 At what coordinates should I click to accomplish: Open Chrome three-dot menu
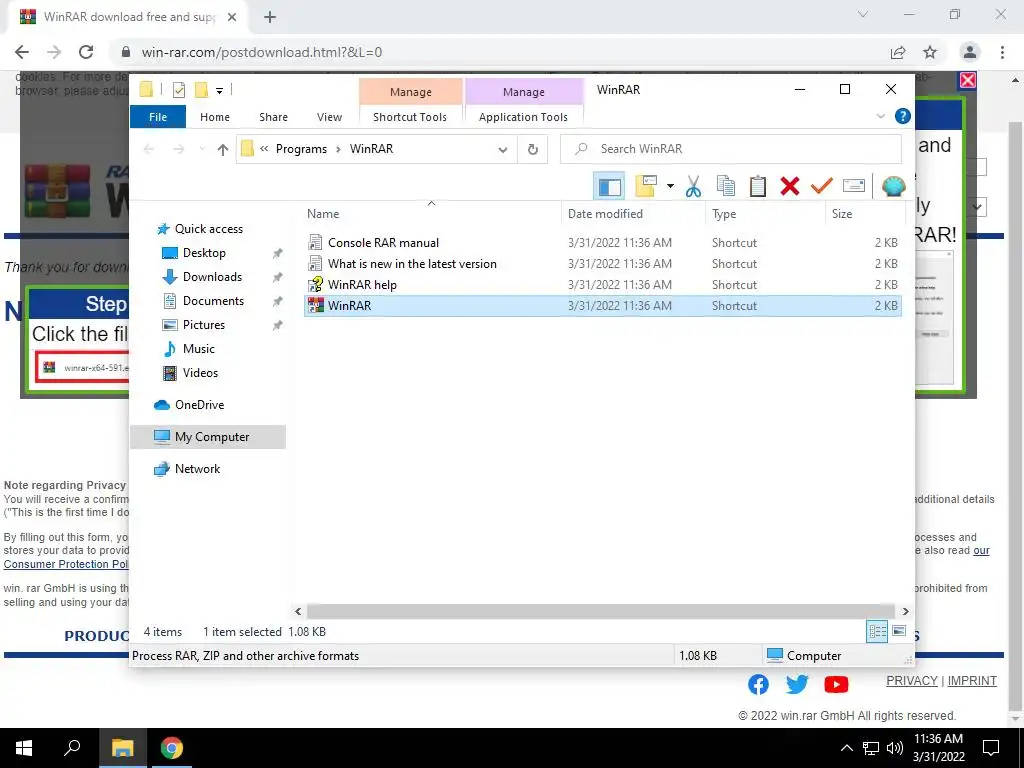click(1002, 52)
